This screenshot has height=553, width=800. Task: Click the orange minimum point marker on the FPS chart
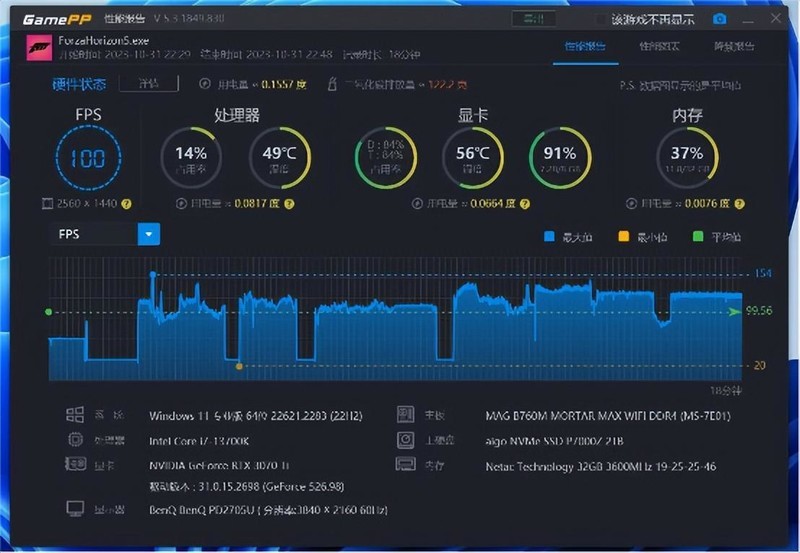(x=239, y=366)
